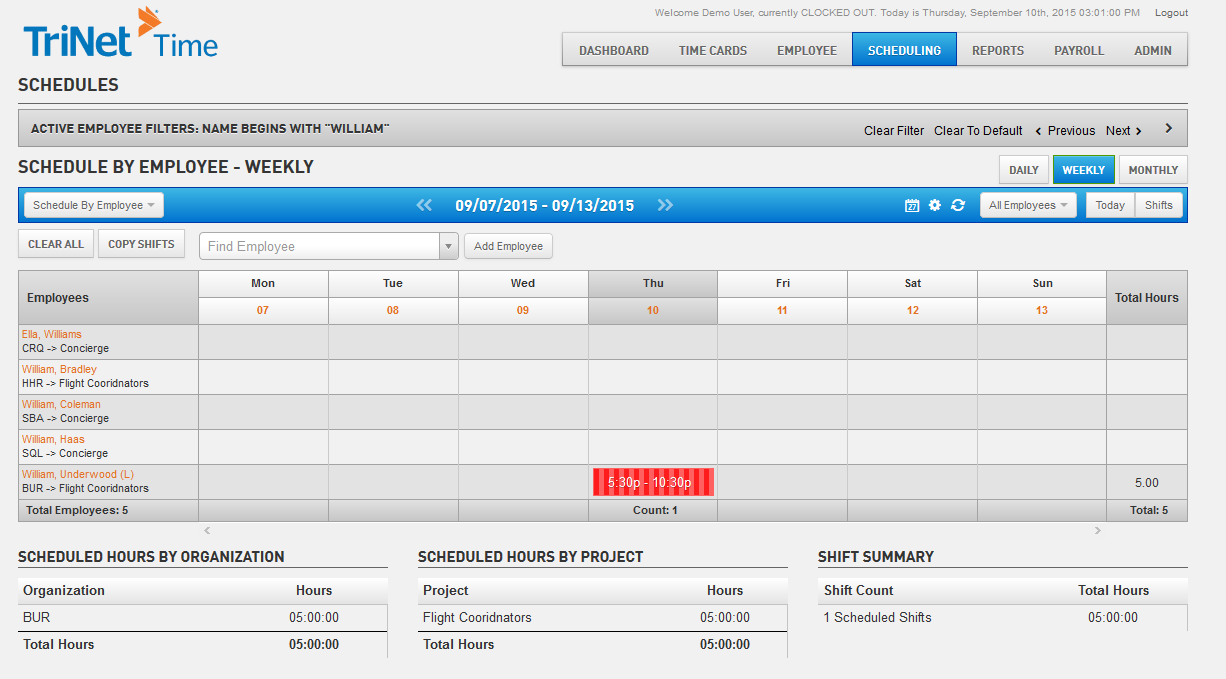Click the Count: 1 footer cell
The image size is (1226, 679).
[x=653, y=510]
